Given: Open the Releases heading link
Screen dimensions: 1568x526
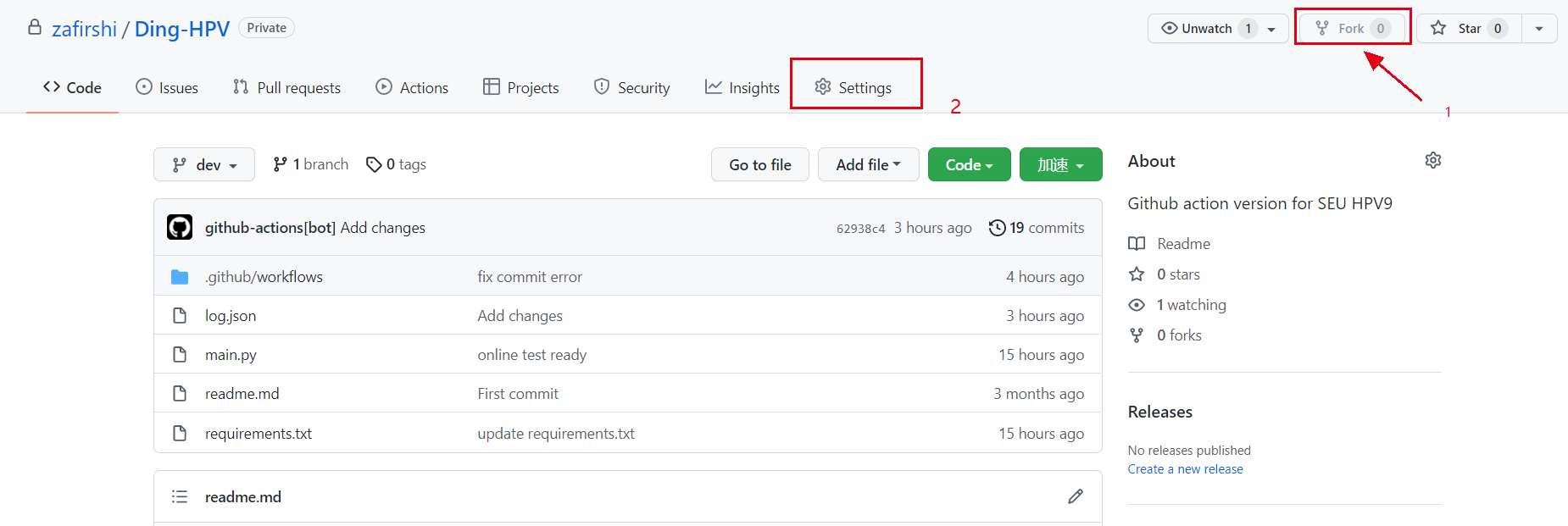Looking at the screenshot, I should pos(1160,412).
